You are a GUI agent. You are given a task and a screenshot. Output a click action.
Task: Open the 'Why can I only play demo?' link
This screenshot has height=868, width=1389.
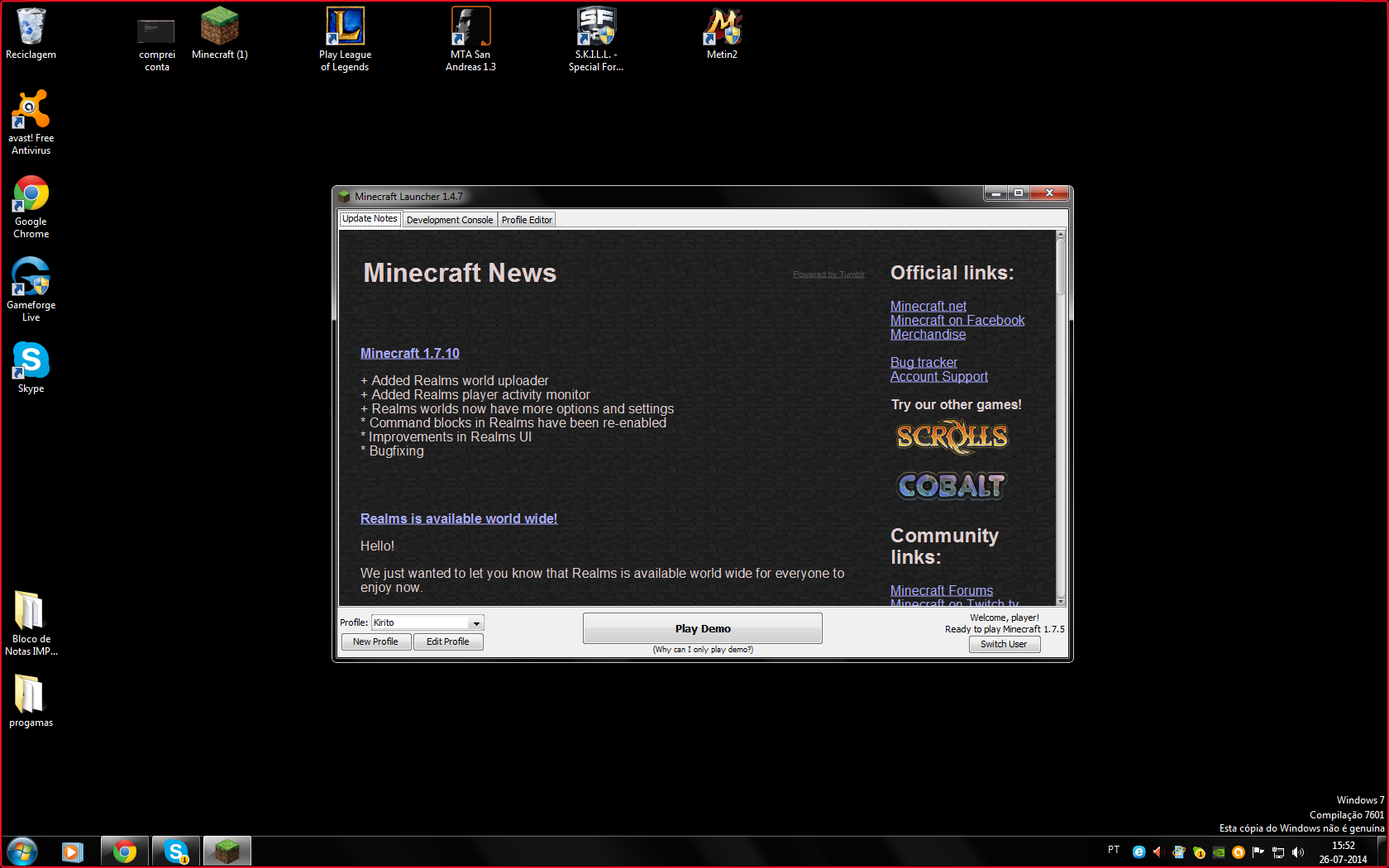point(703,650)
